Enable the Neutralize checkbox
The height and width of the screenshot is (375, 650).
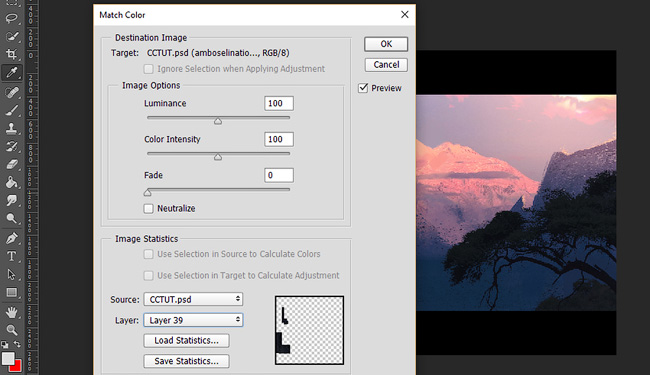pyautogui.click(x=148, y=208)
